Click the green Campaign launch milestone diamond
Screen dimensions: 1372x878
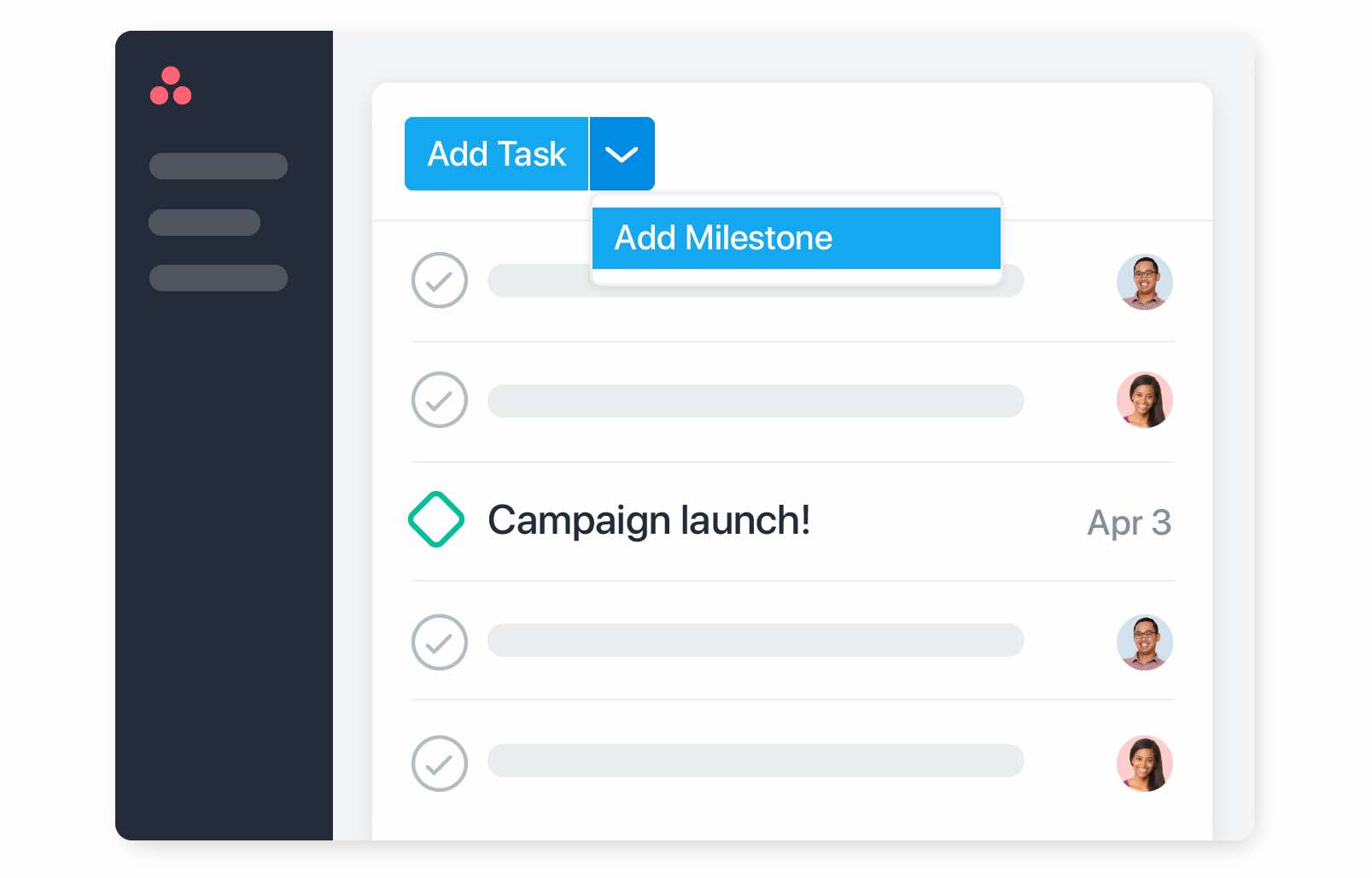click(x=436, y=519)
